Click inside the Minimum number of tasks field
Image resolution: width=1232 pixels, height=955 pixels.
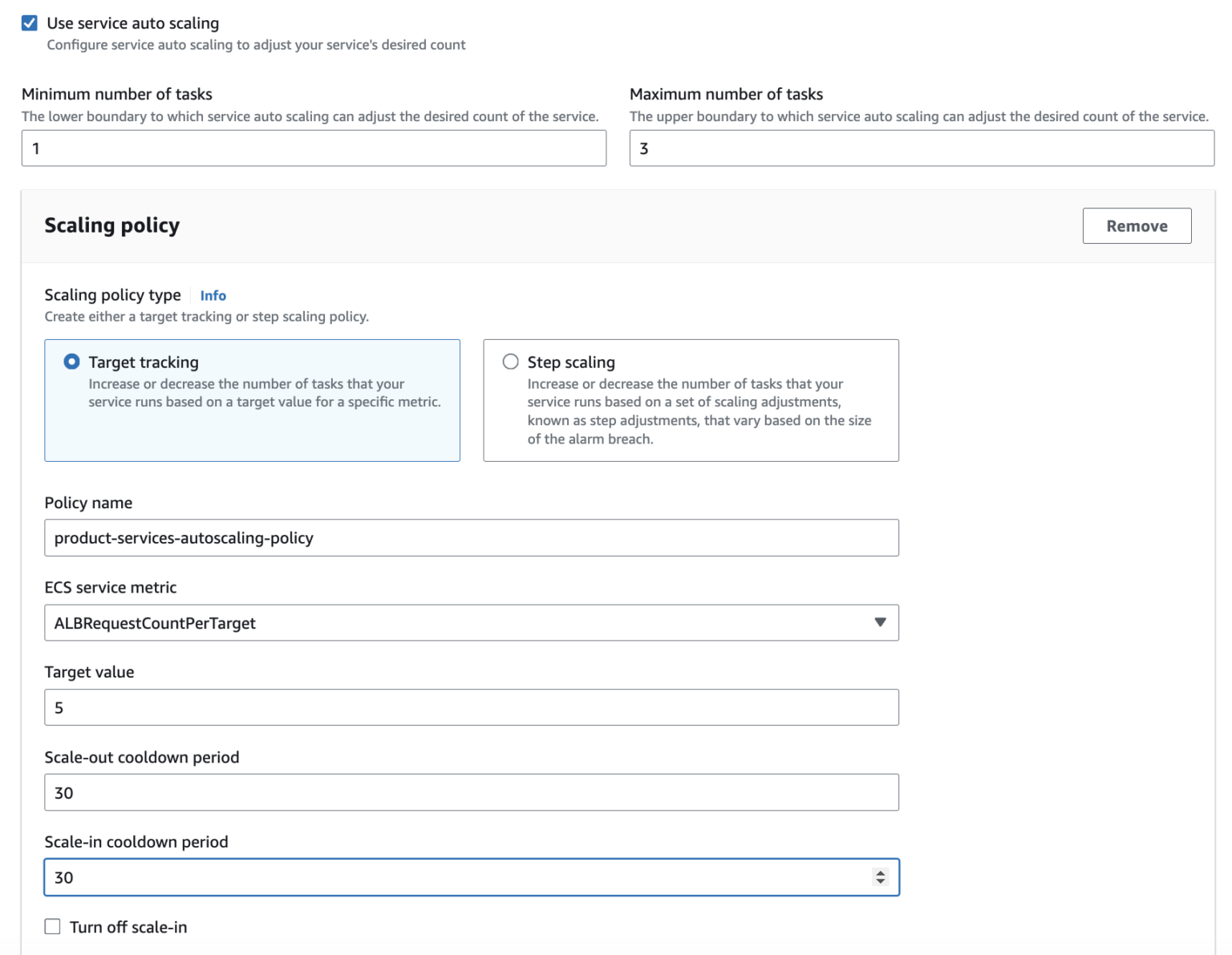[313, 148]
